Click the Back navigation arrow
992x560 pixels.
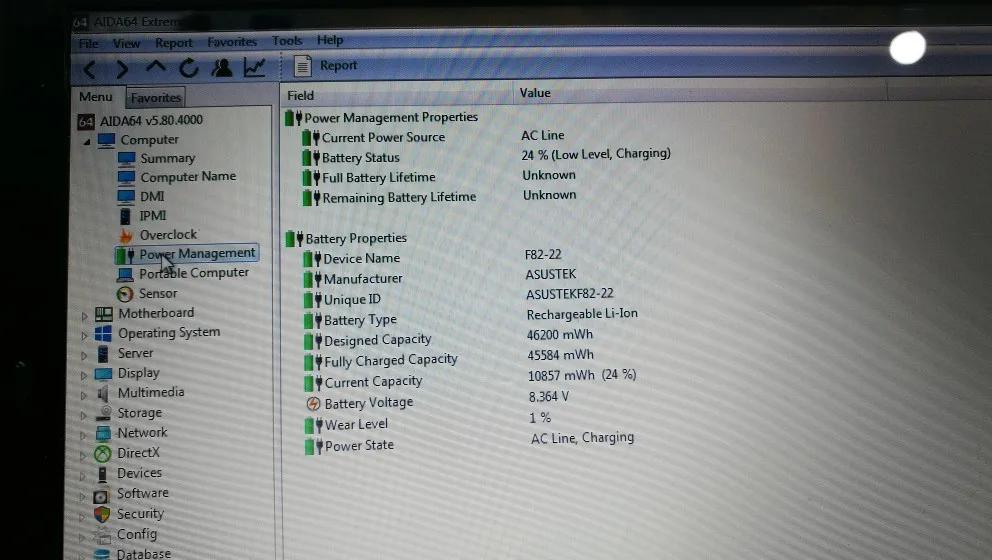point(90,70)
